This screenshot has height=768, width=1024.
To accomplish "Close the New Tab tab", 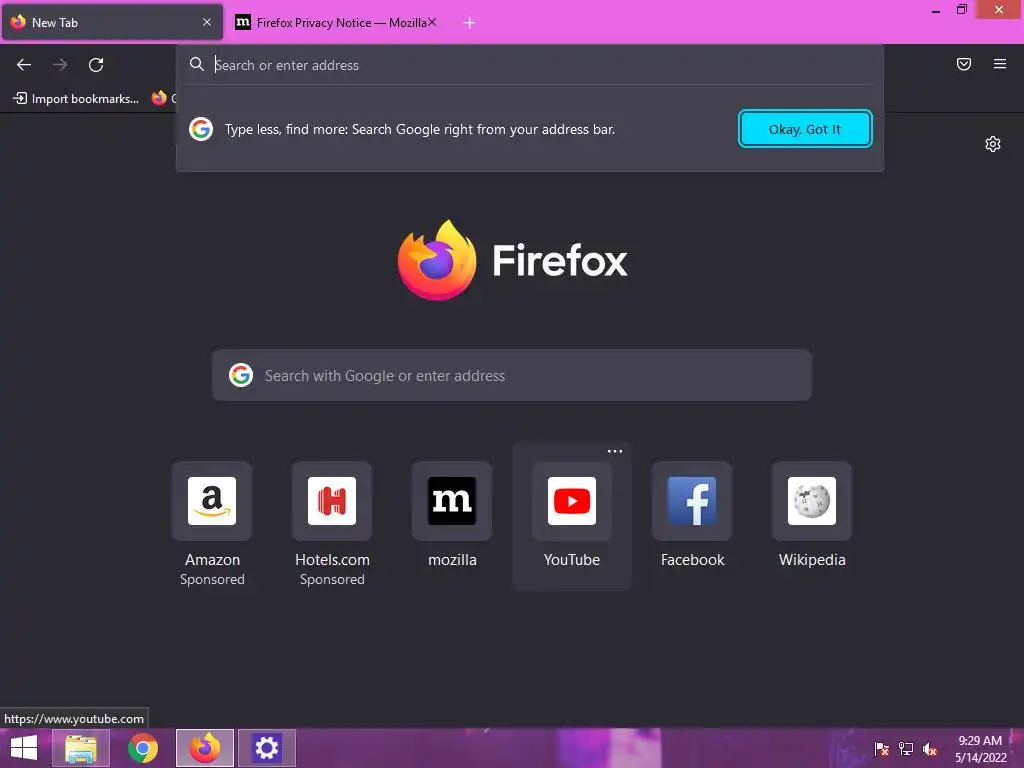I will coord(207,22).
